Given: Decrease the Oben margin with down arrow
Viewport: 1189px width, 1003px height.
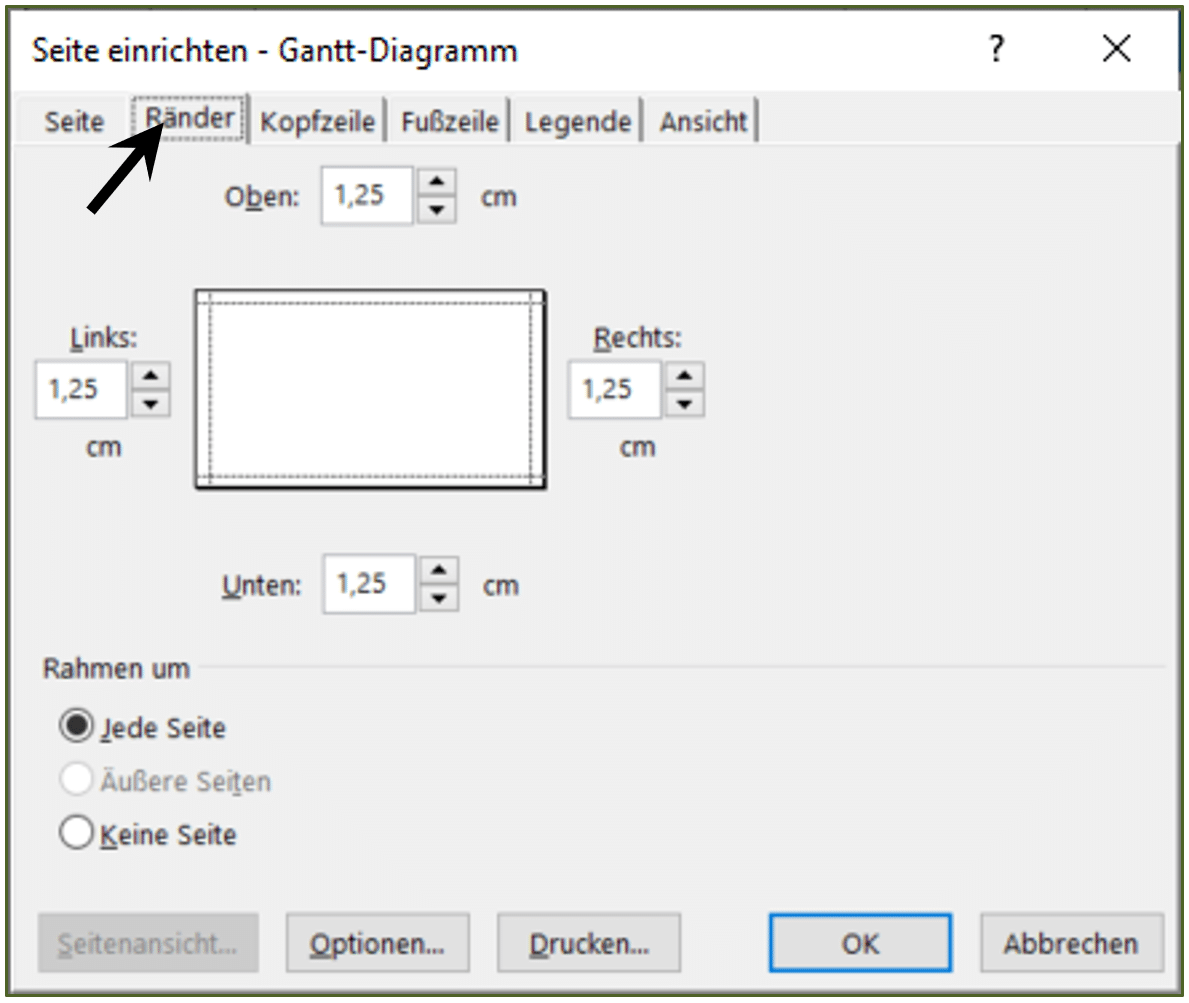Looking at the screenshot, I should [x=436, y=209].
